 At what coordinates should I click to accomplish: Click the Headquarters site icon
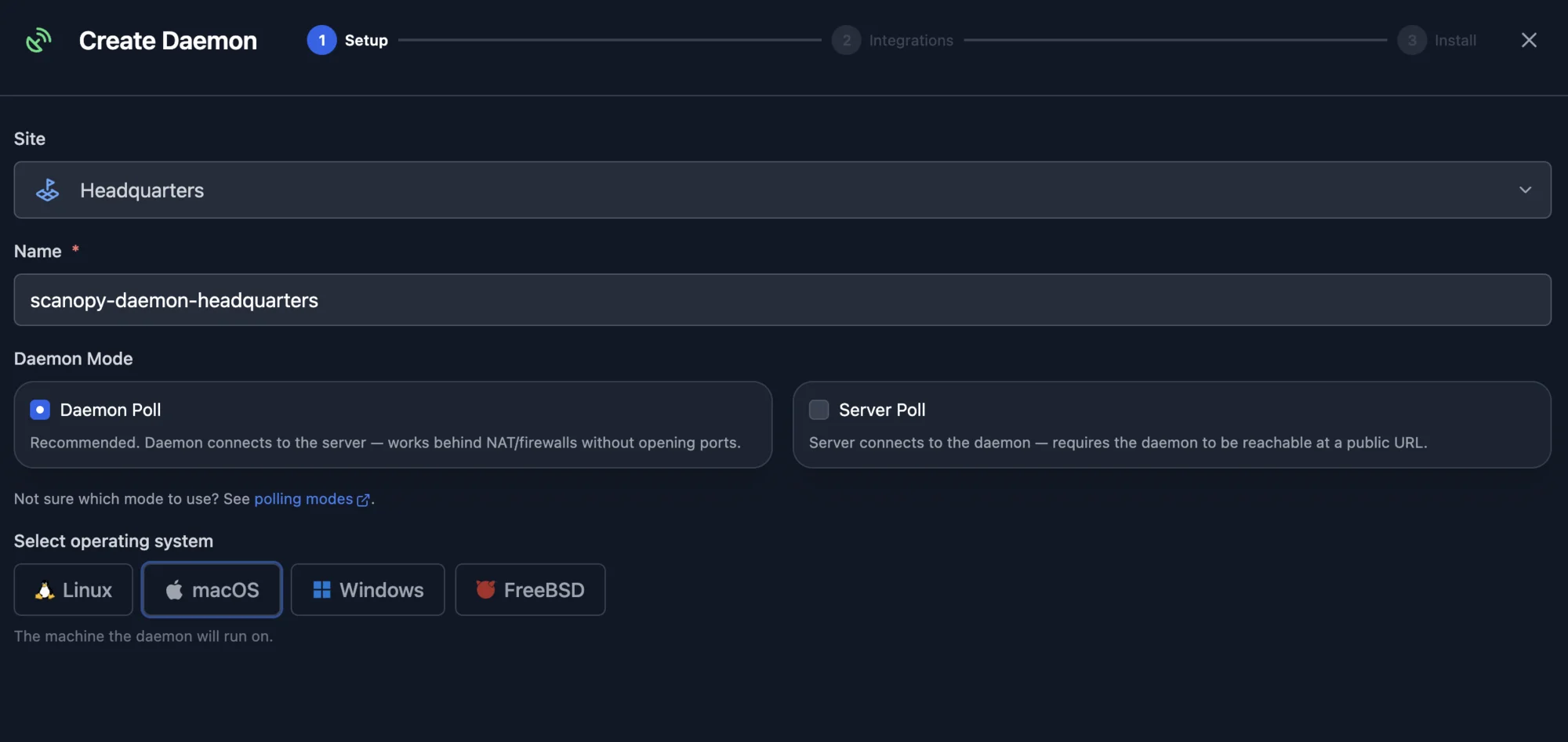[48, 190]
